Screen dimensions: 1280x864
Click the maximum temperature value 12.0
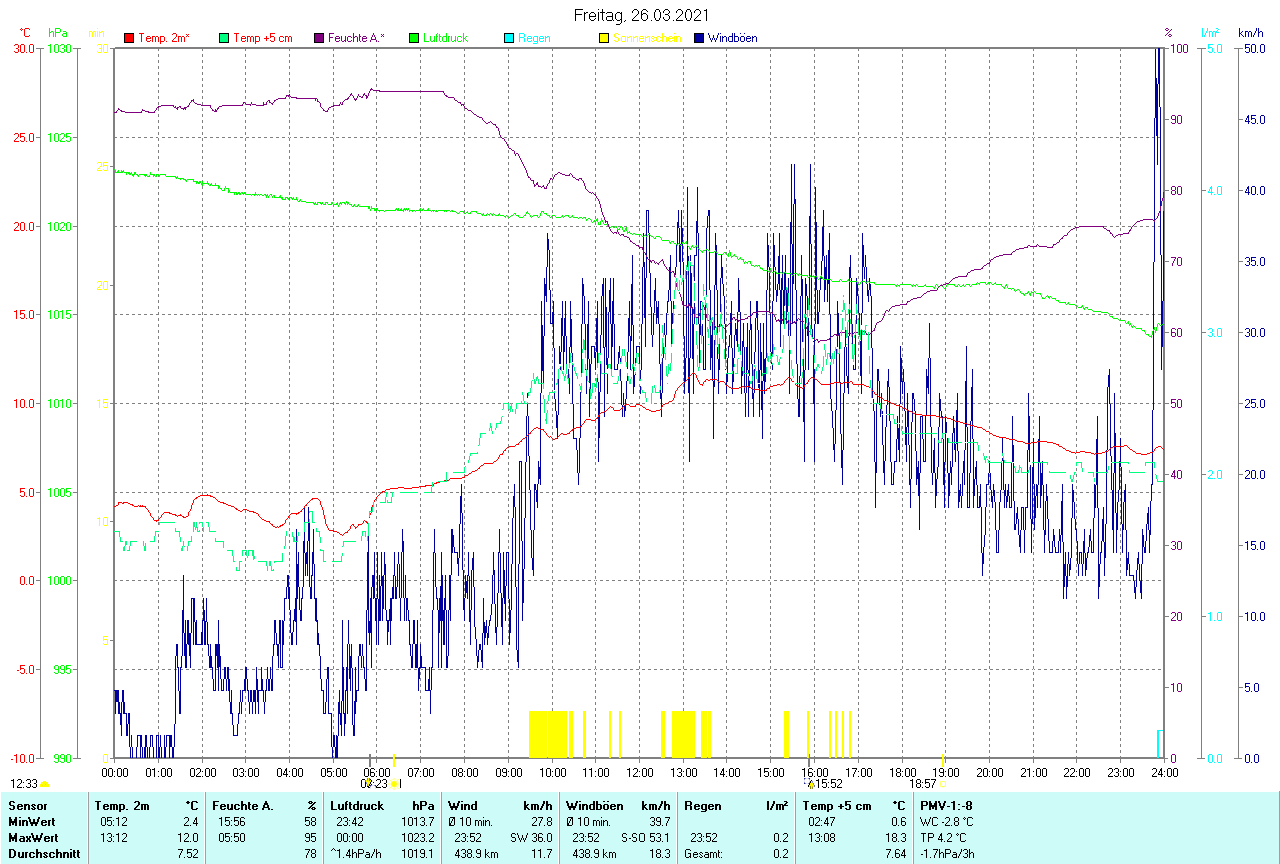(188, 838)
